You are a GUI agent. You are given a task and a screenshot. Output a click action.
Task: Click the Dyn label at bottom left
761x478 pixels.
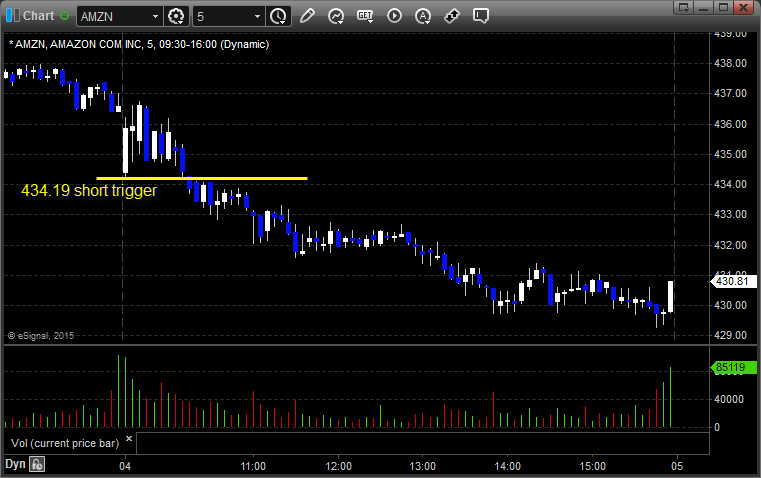point(15,464)
